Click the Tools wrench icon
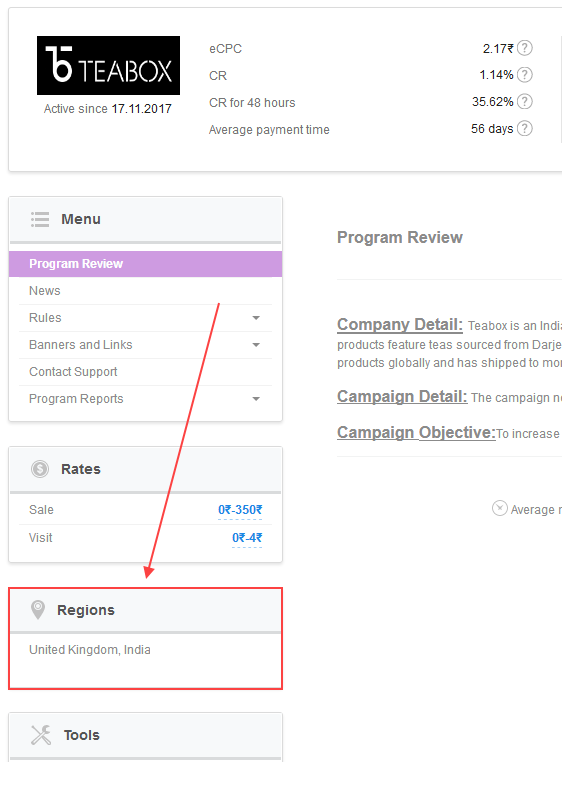This screenshot has width=585, height=791. [x=41, y=735]
